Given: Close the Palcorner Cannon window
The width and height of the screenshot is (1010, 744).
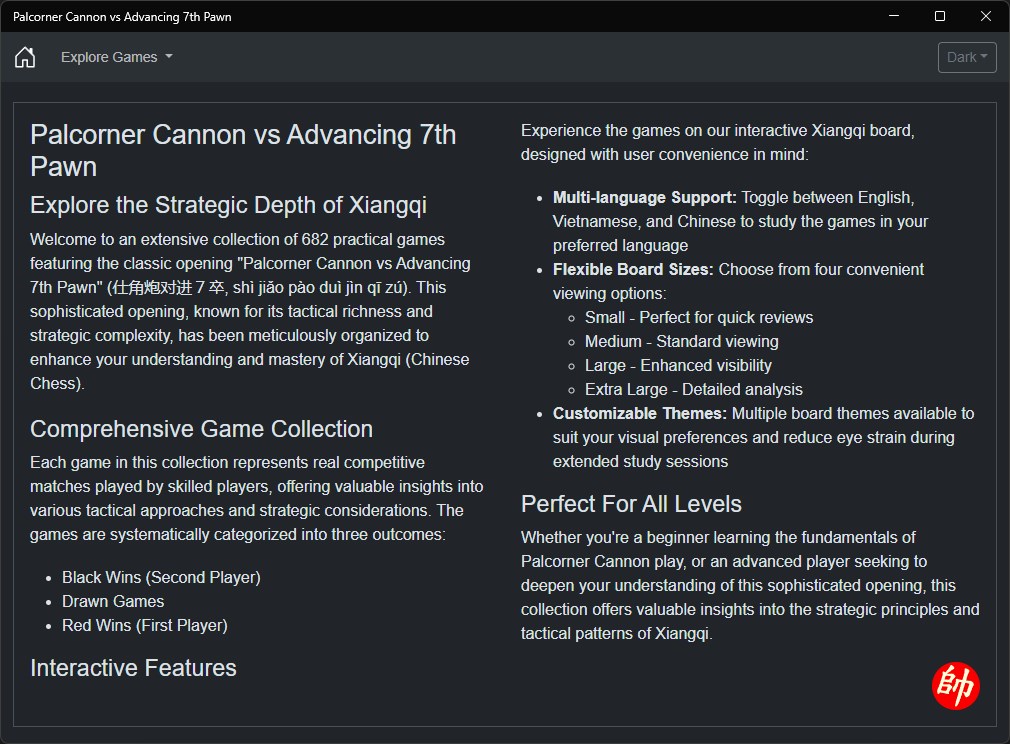Looking at the screenshot, I should 986,16.
